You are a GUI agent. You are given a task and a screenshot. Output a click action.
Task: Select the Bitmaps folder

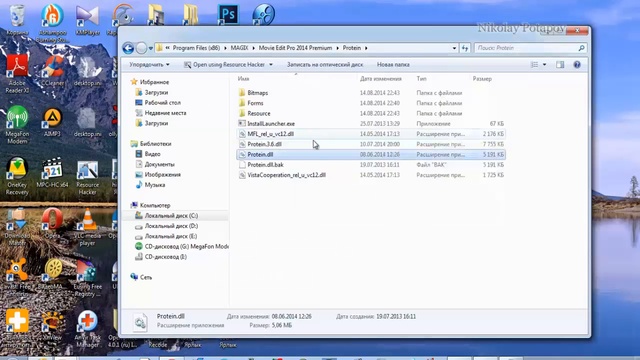coord(258,93)
